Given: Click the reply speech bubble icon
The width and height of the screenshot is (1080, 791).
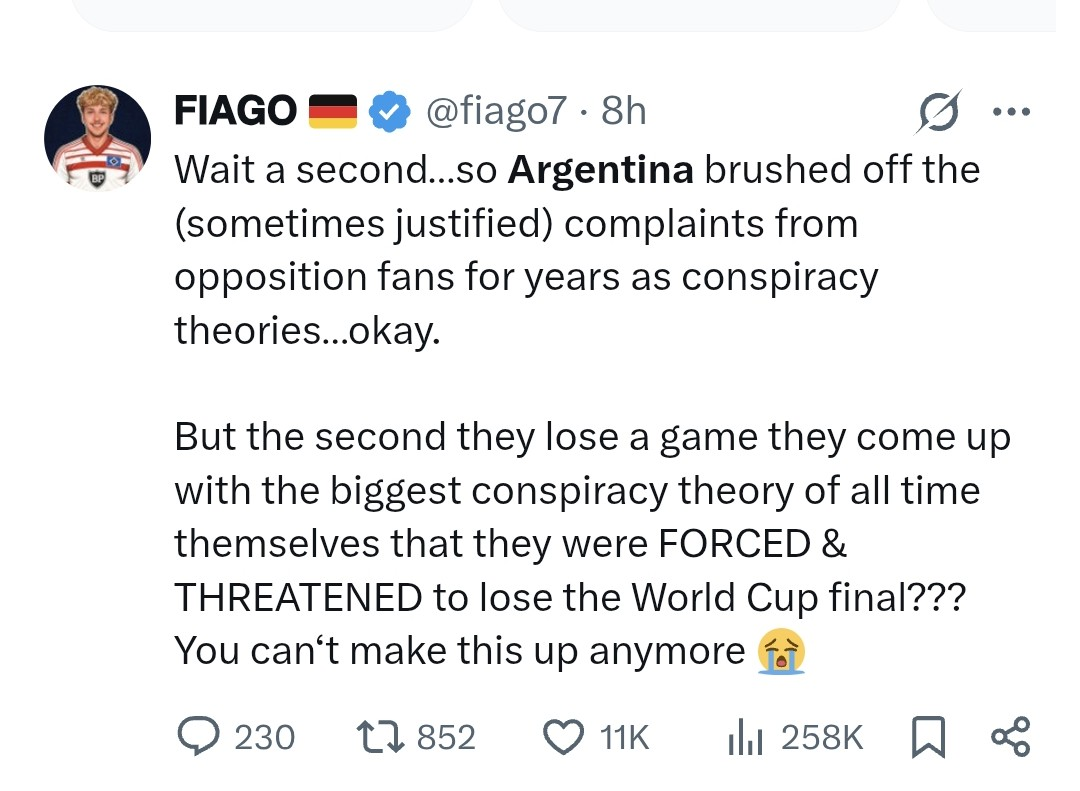Looking at the screenshot, I should [199, 737].
